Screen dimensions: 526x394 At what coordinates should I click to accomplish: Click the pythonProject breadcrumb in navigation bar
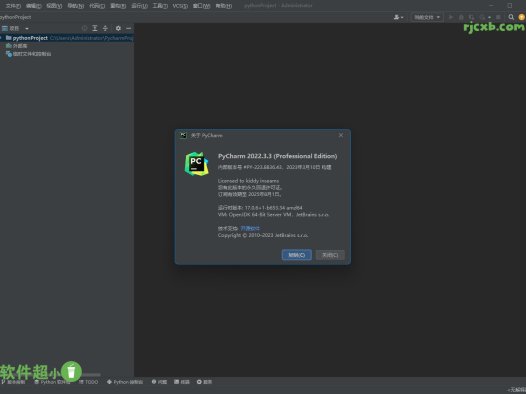[x=15, y=17]
